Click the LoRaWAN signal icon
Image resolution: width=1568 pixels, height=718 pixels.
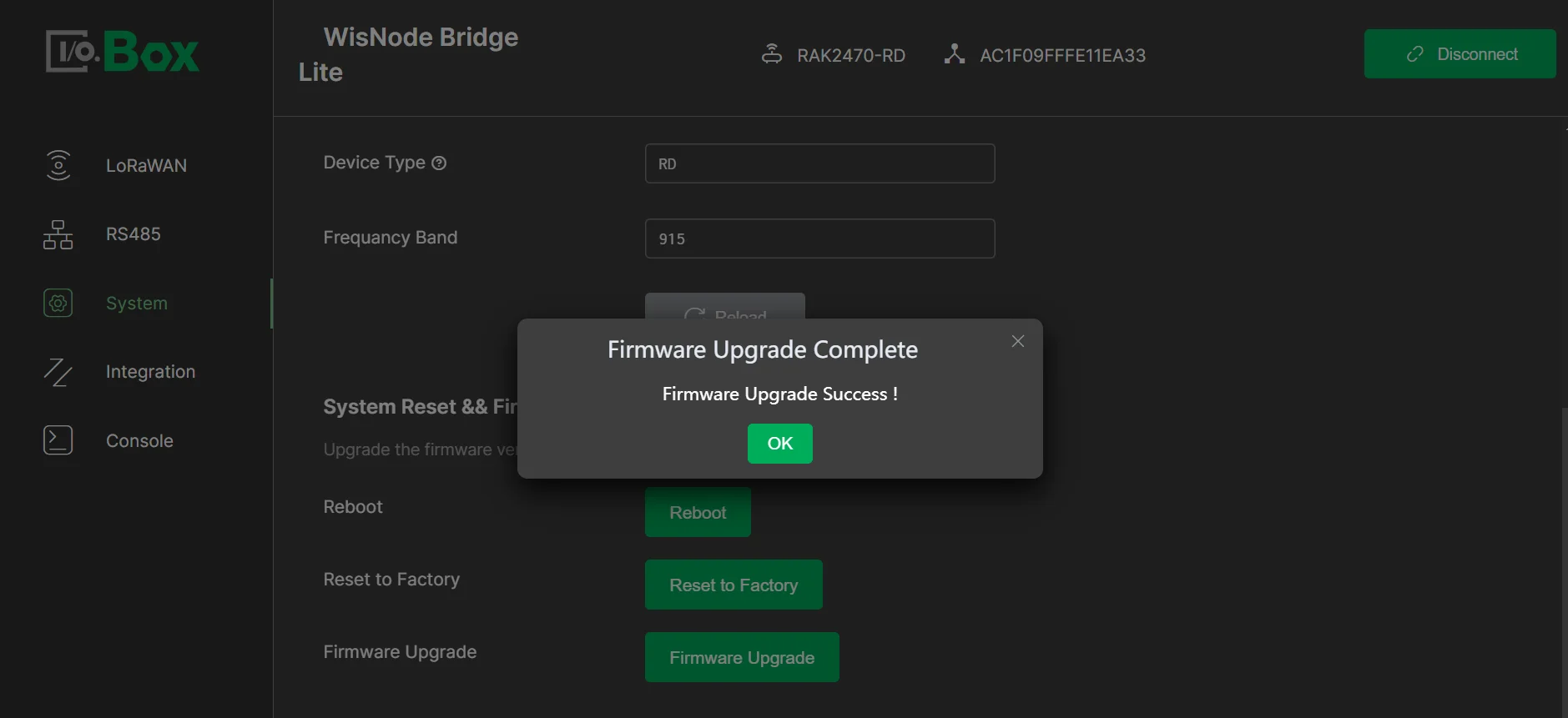click(x=58, y=165)
